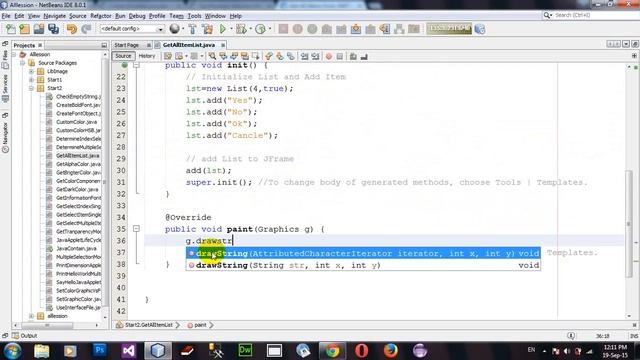Click the Toggle Bookmark editor icon
Image resolution: width=640 pixels, height=360 pixels.
tap(290, 56)
